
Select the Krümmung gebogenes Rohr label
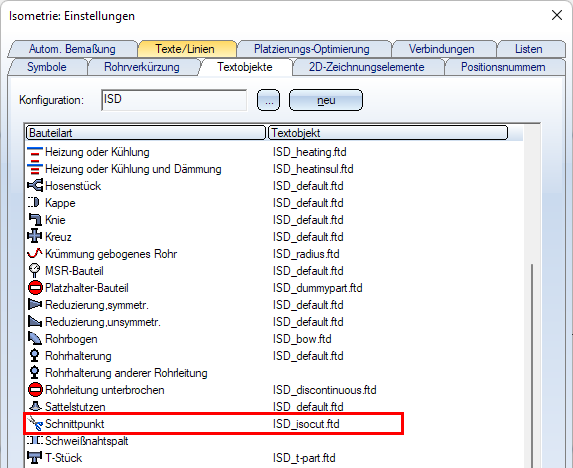pyautogui.click(x=111, y=254)
